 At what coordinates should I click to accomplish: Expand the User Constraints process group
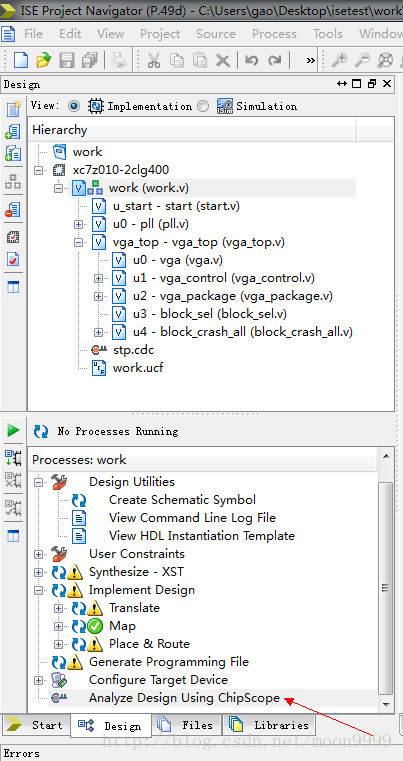(39, 554)
